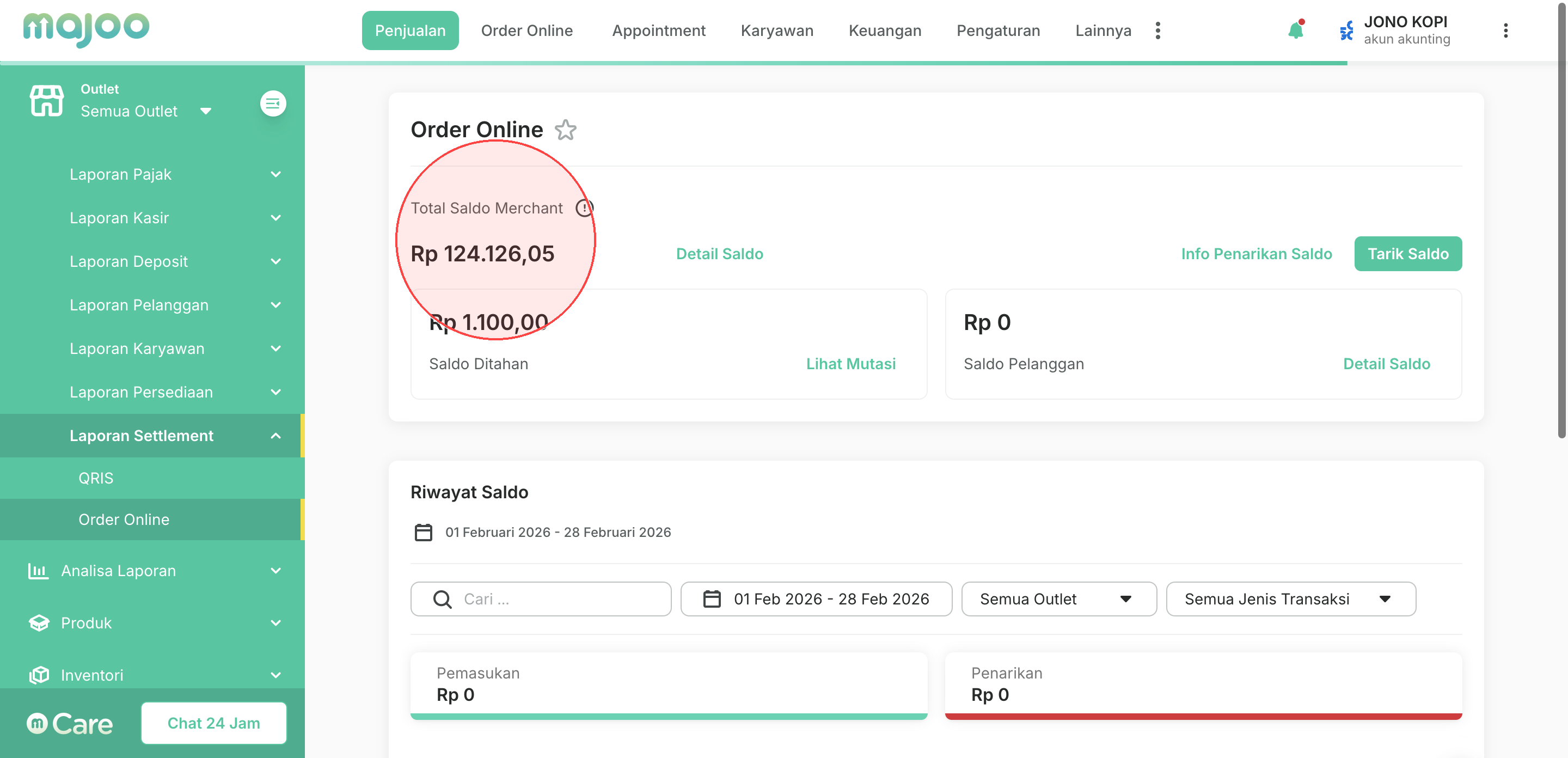Screen dimensions: 1568x758
Task: Click the outlet store icon
Action: pyautogui.click(x=47, y=101)
